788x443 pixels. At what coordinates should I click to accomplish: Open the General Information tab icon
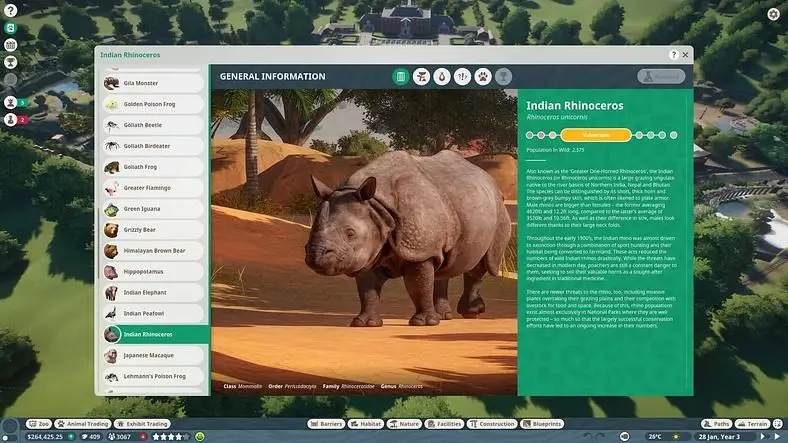click(x=401, y=77)
